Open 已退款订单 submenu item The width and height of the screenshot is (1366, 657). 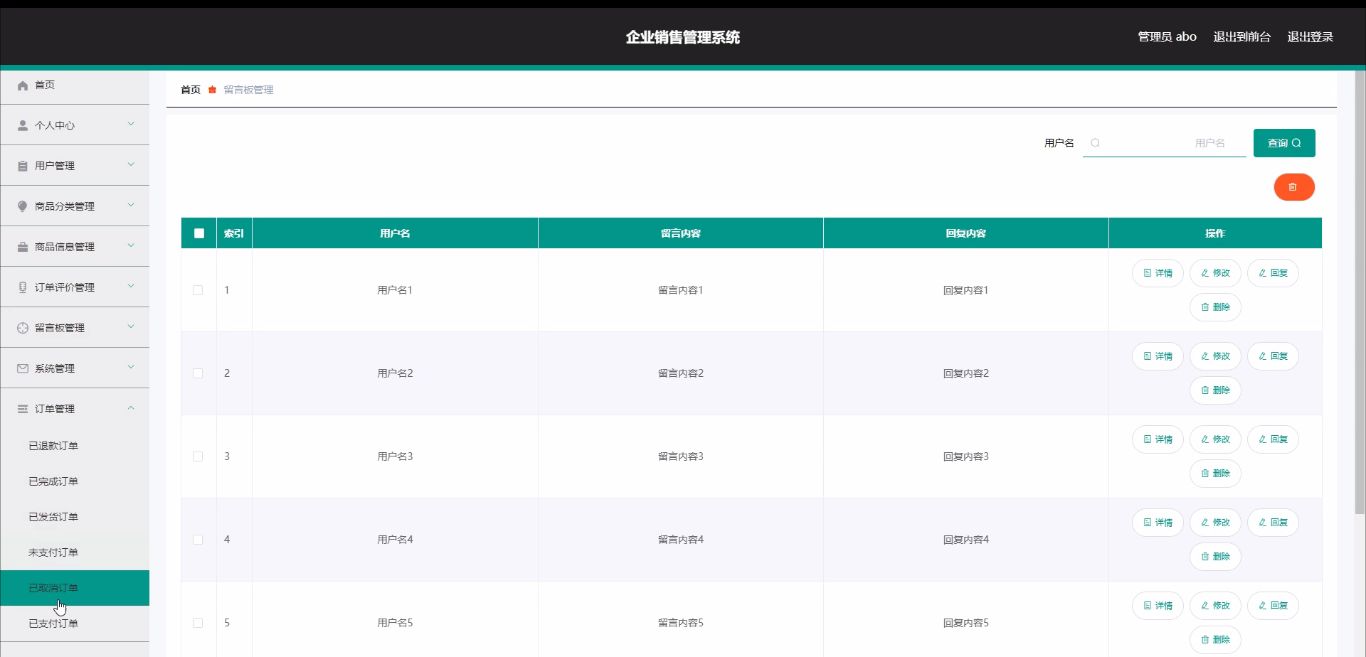(74, 446)
